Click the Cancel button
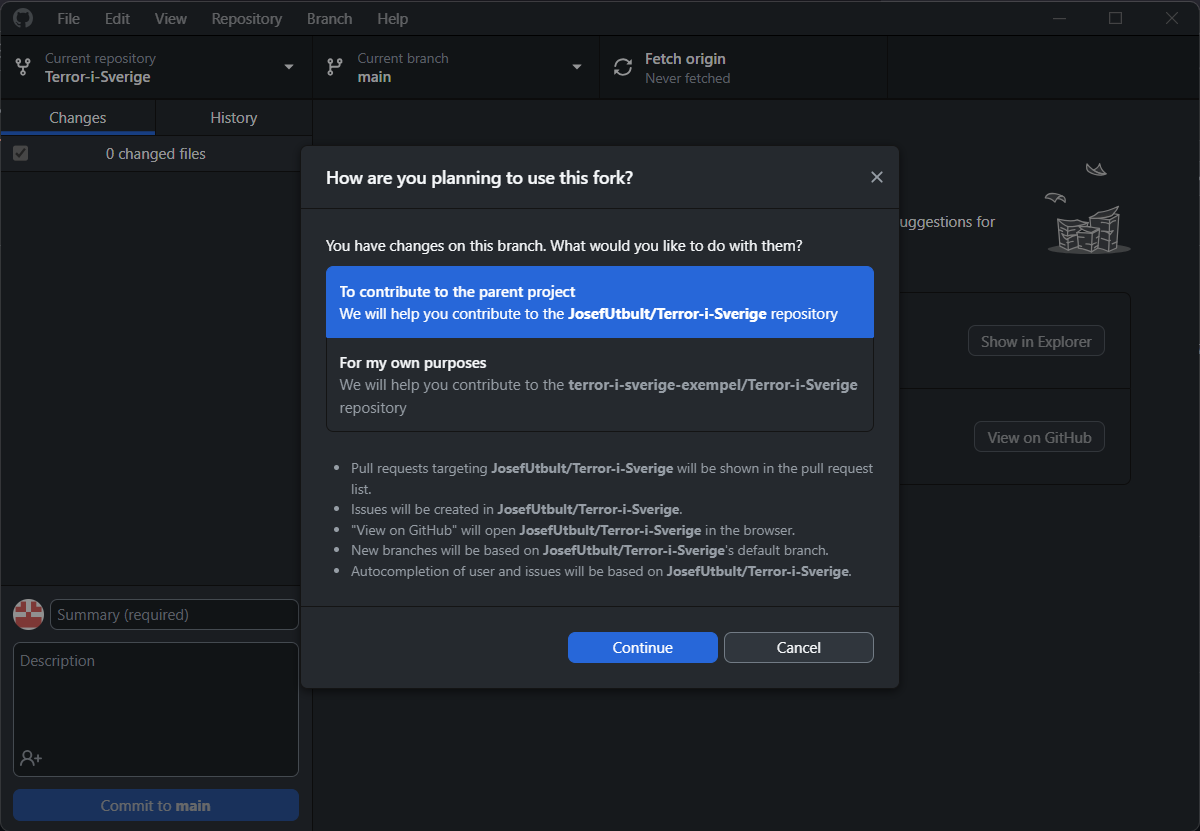This screenshot has height=831, width=1200. coord(799,647)
